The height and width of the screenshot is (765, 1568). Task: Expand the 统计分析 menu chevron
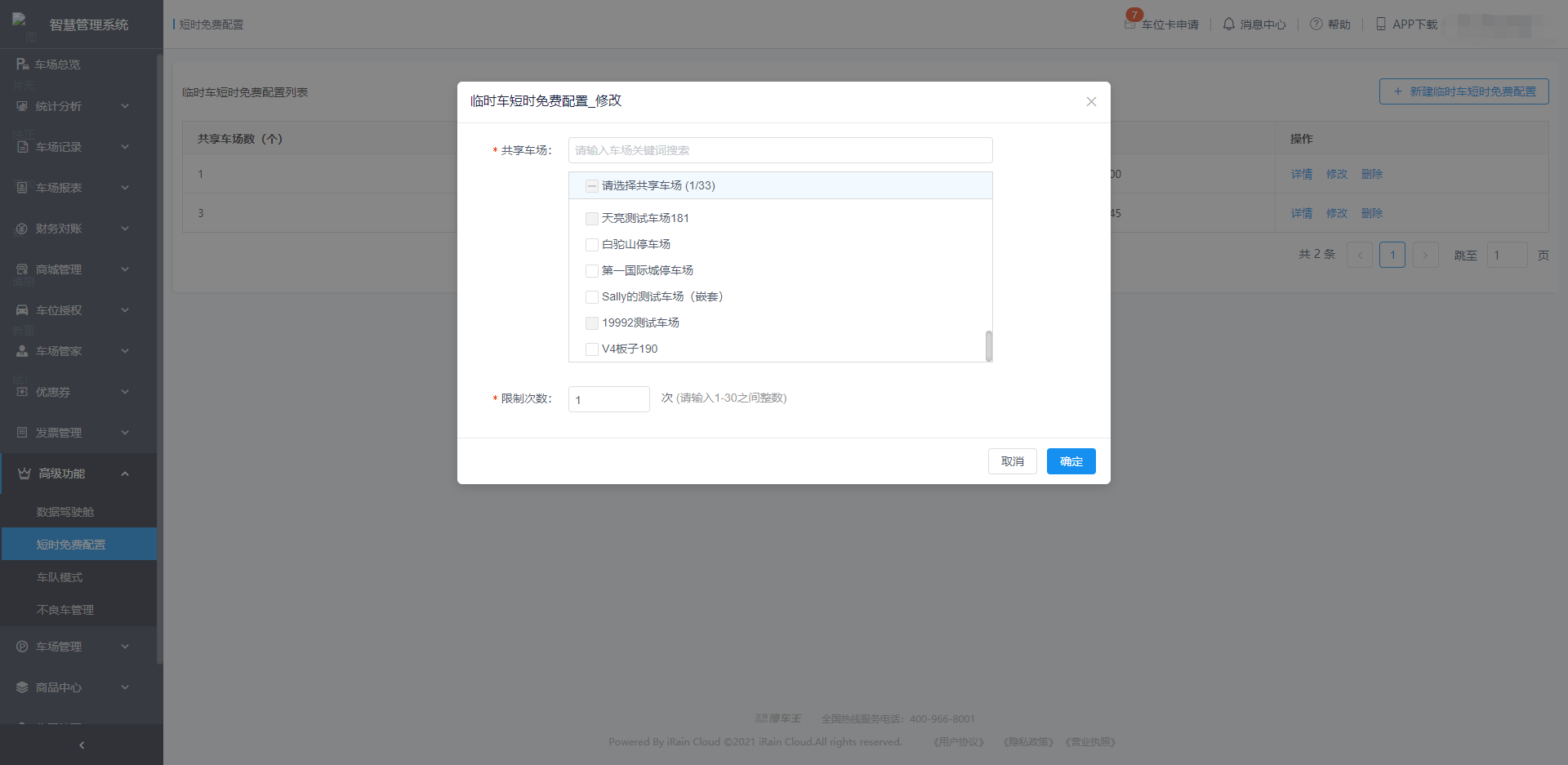pyautogui.click(x=125, y=106)
